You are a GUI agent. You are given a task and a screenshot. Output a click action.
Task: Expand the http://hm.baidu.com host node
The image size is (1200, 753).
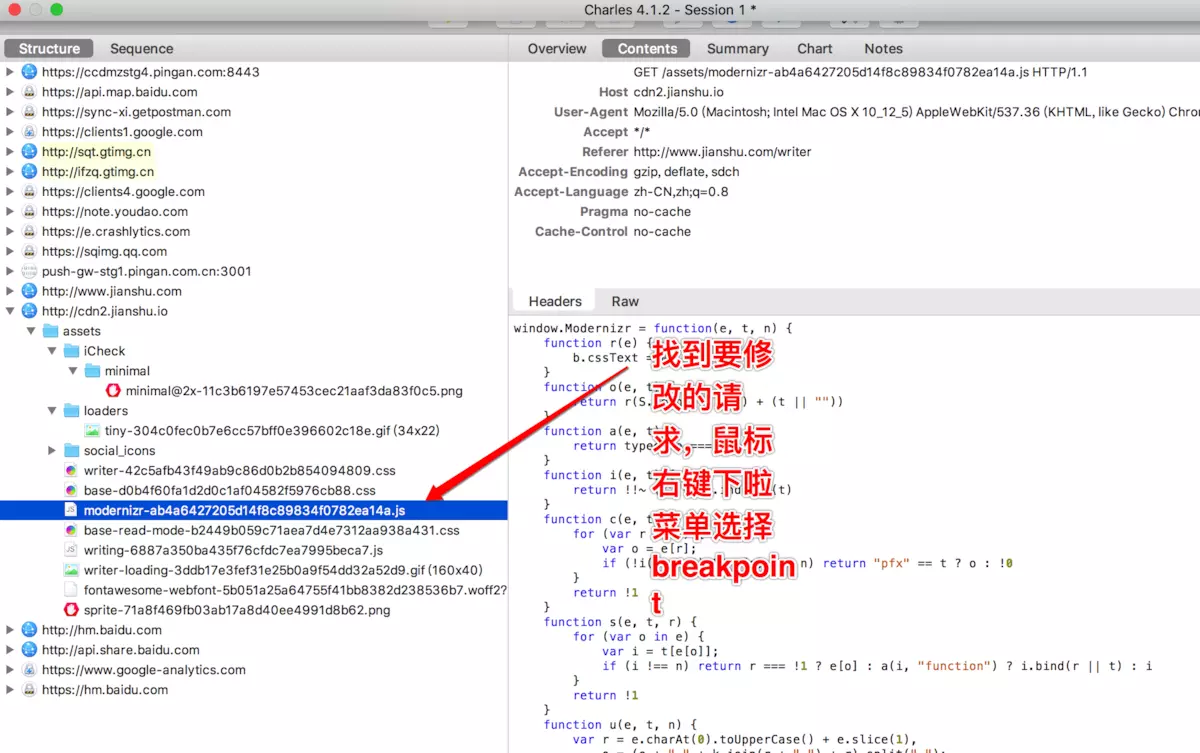click(11, 630)
